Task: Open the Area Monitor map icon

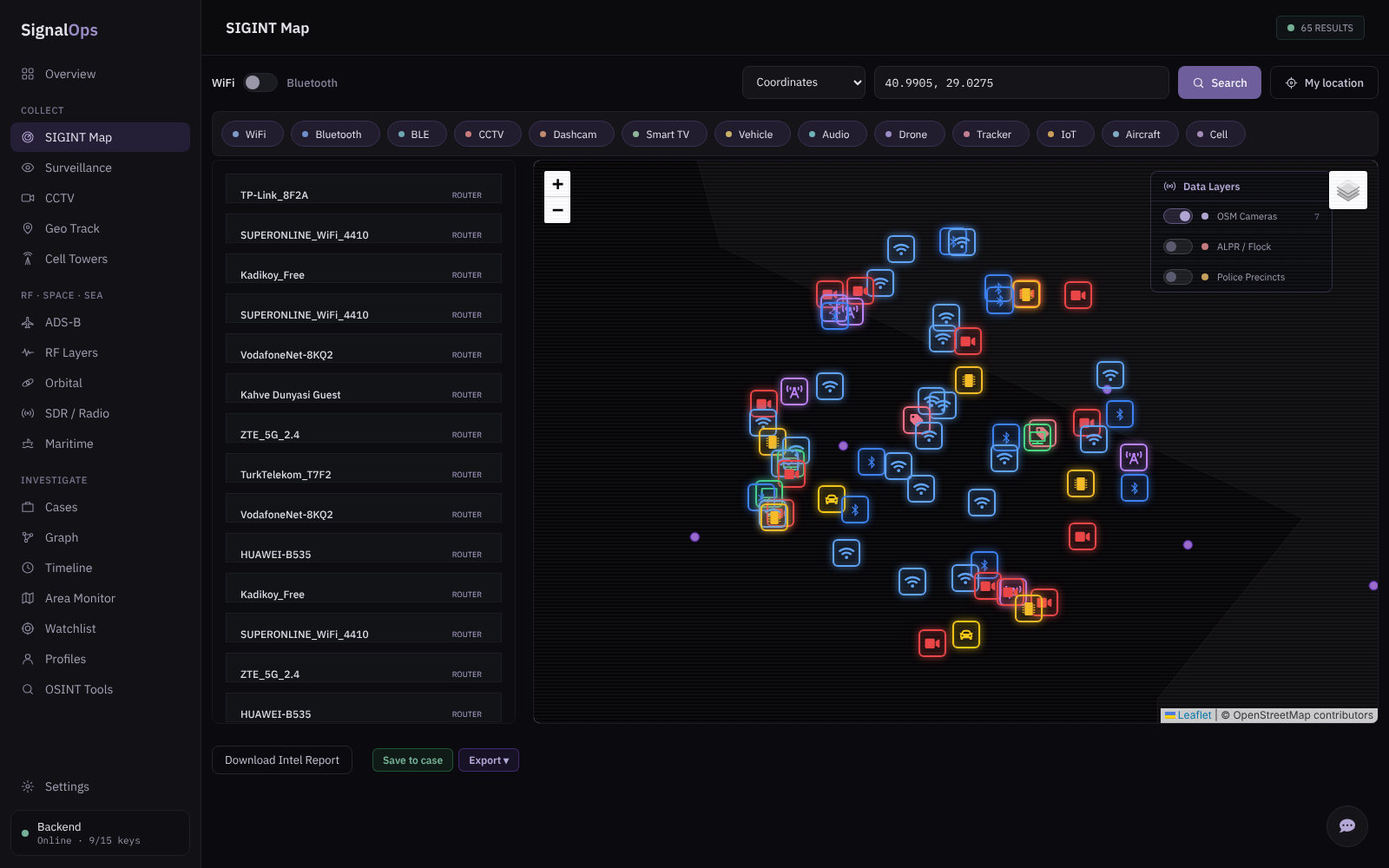Action: pos(28,598)
